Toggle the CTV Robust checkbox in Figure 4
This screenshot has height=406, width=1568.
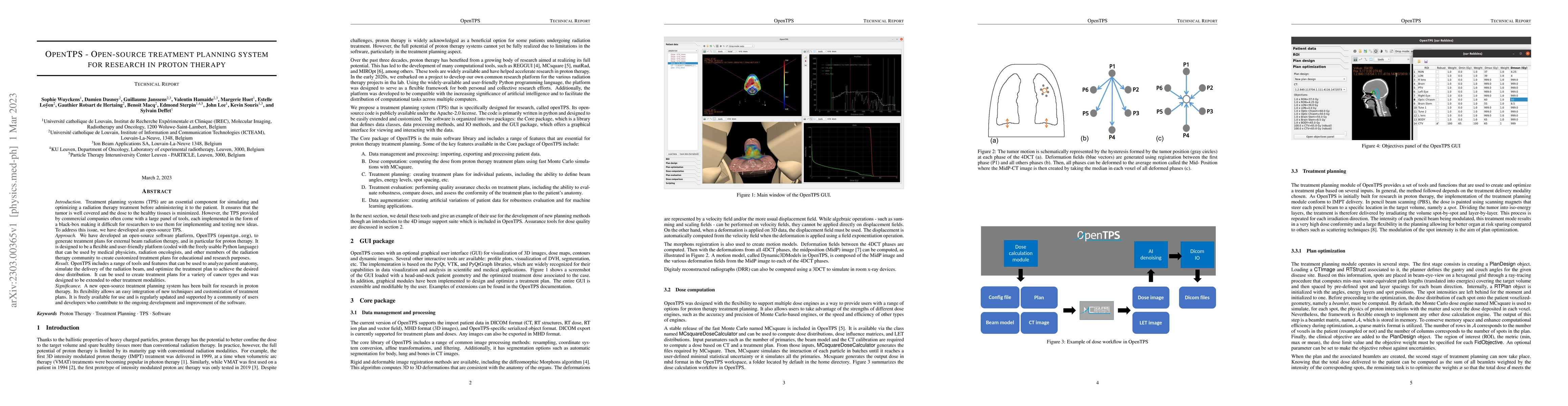1438,123
